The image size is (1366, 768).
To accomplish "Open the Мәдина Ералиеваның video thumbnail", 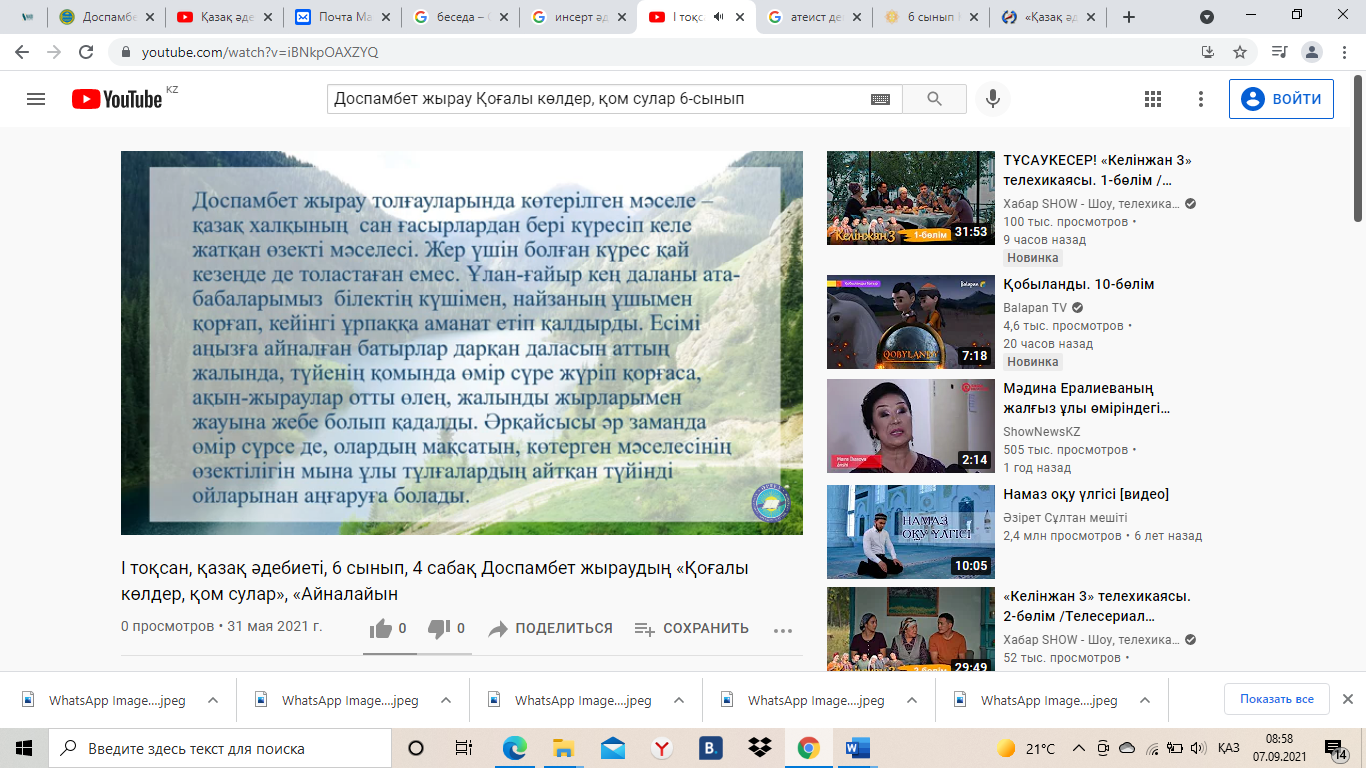I will (x=911, y=426).
